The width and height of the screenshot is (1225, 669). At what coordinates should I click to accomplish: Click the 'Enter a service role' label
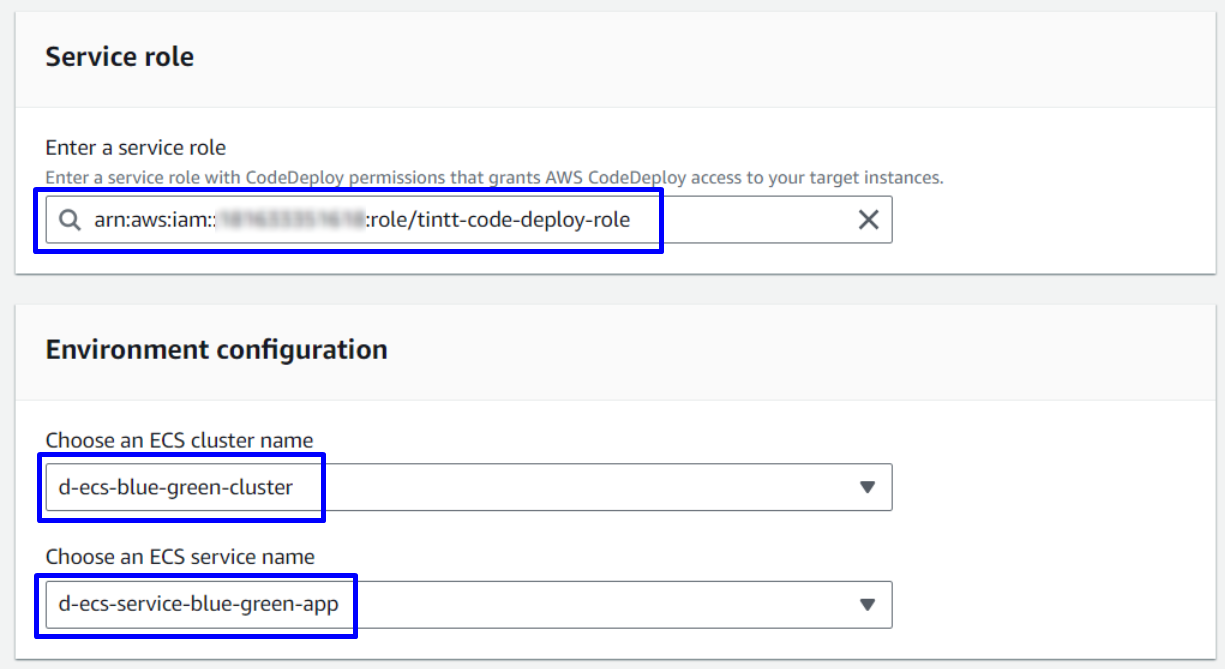click(136, 148)
